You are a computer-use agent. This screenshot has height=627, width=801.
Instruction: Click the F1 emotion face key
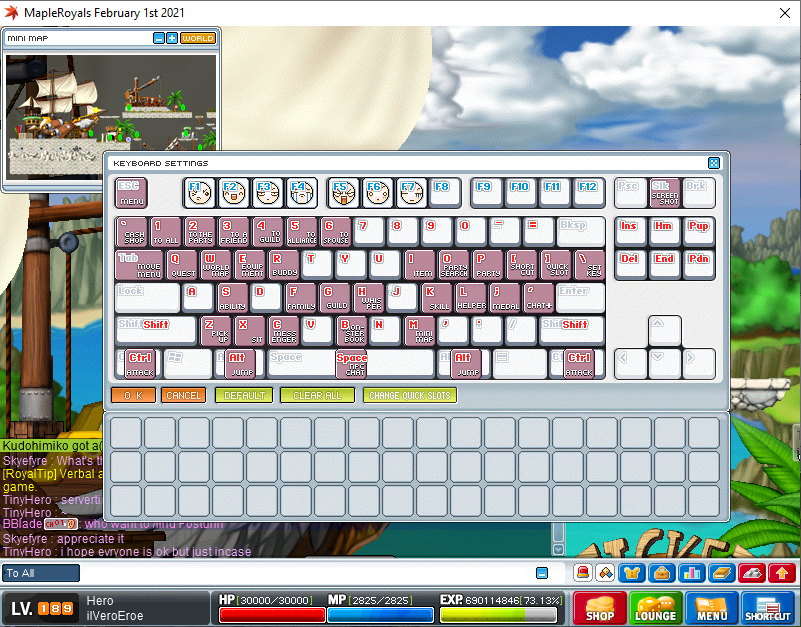pos(199,192)
